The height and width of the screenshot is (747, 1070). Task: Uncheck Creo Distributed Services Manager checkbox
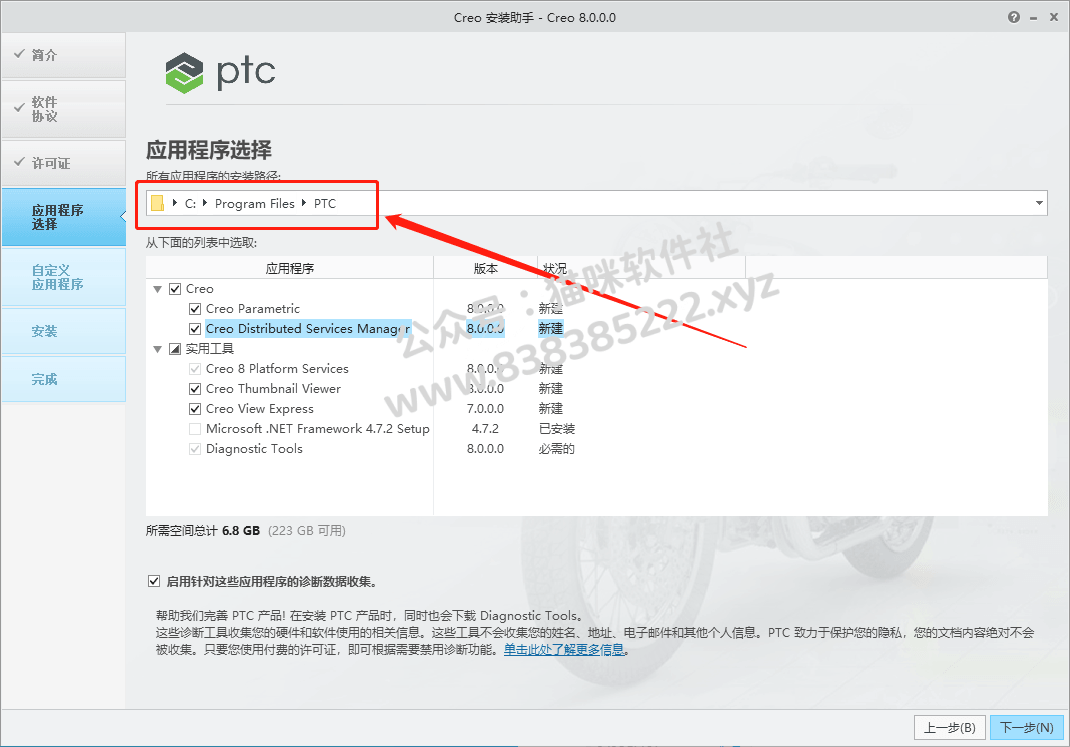[x=195, y=329]
